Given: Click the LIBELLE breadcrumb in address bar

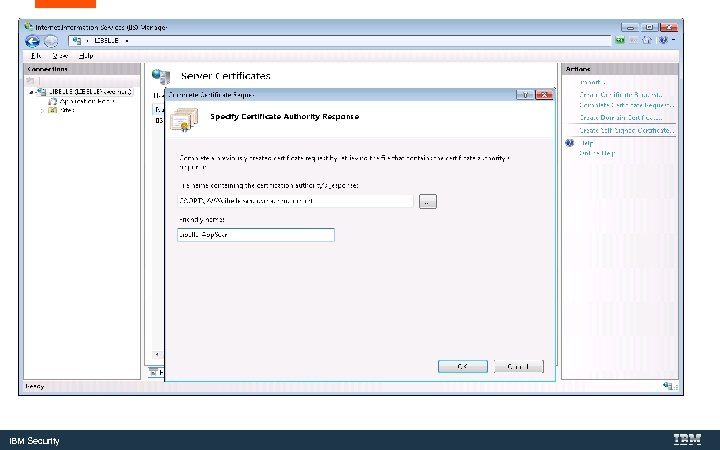Looking at the screenshot, I should tap(107, 41).
